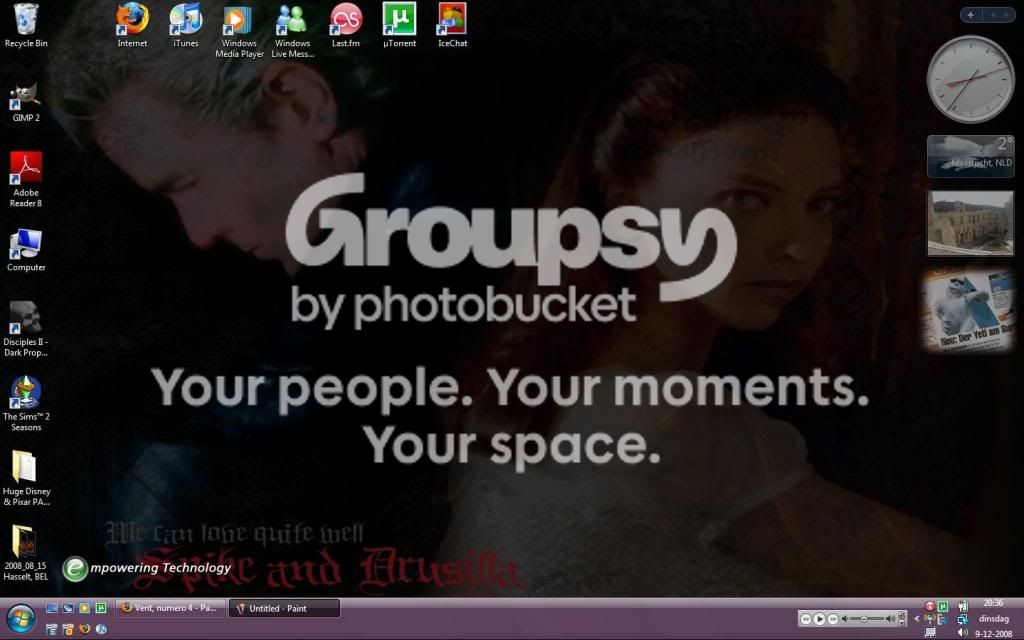Open the Last.fm desktop shortcut

click(345, 26)
